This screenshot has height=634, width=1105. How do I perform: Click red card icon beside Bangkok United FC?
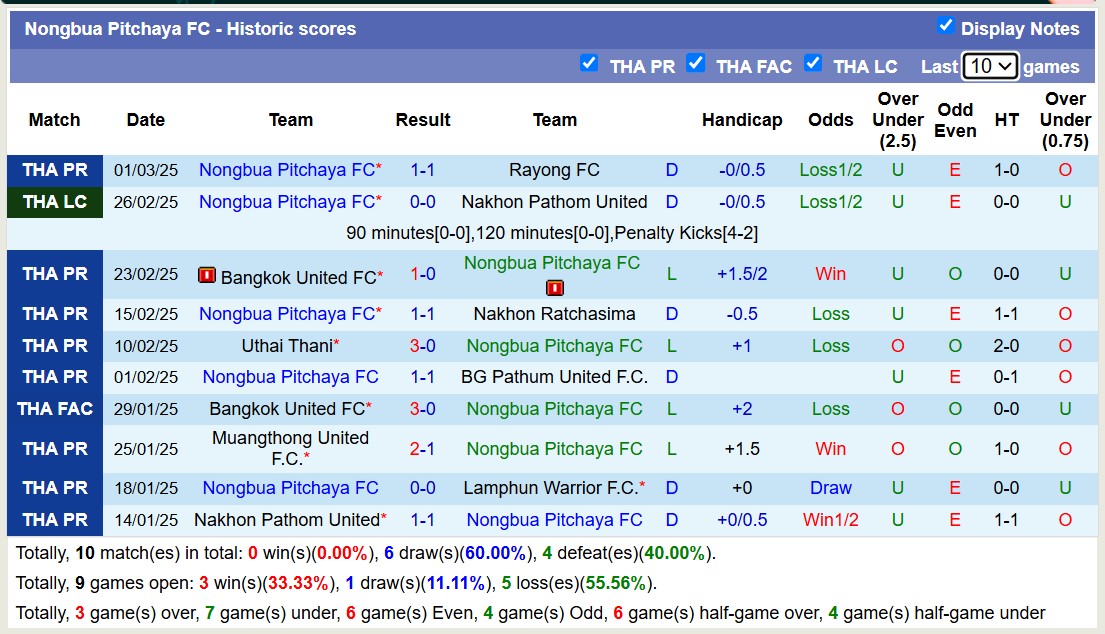point(207,275)
